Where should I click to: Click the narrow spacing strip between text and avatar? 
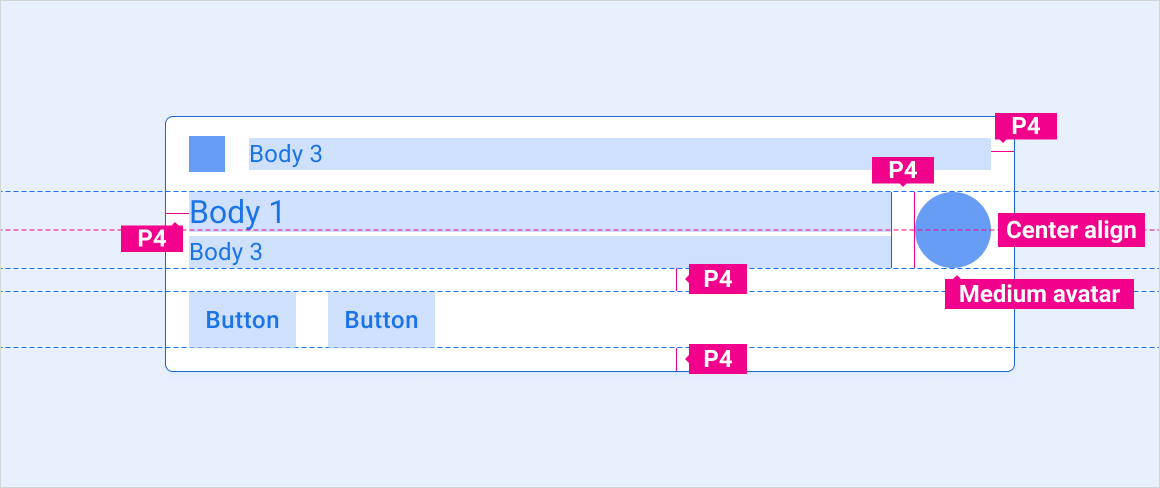point(903,230)
